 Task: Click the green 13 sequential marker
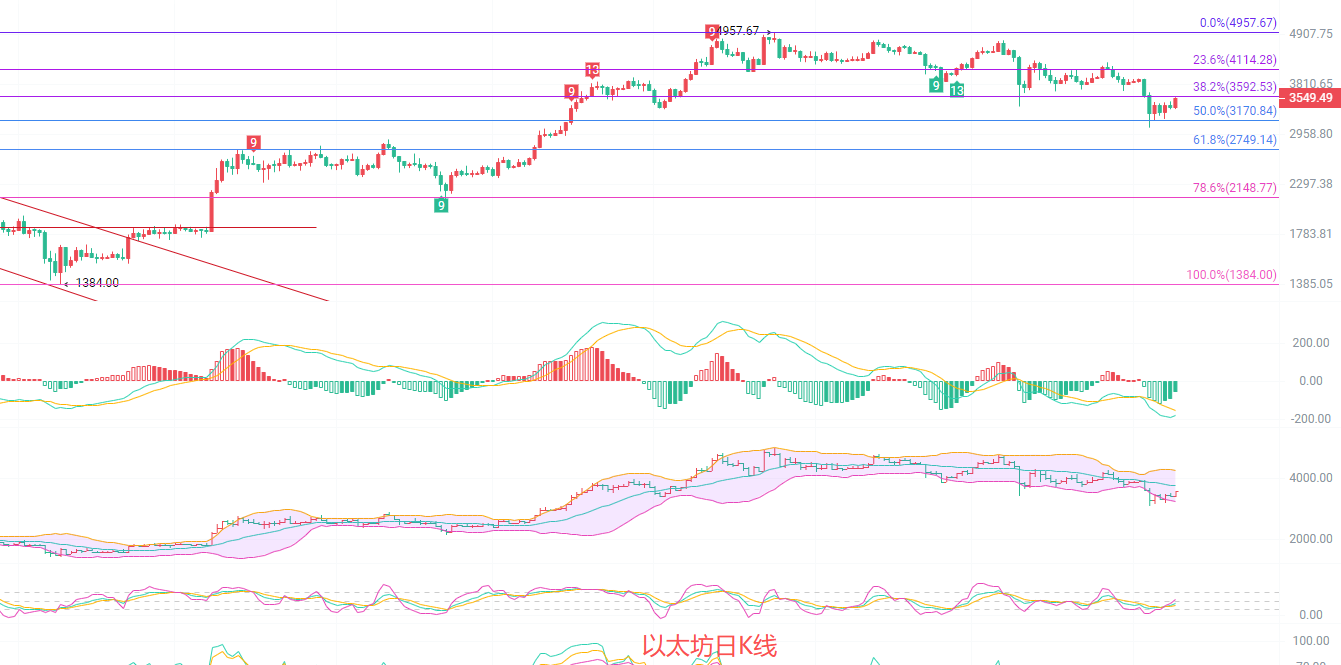[x=957, y=90]
